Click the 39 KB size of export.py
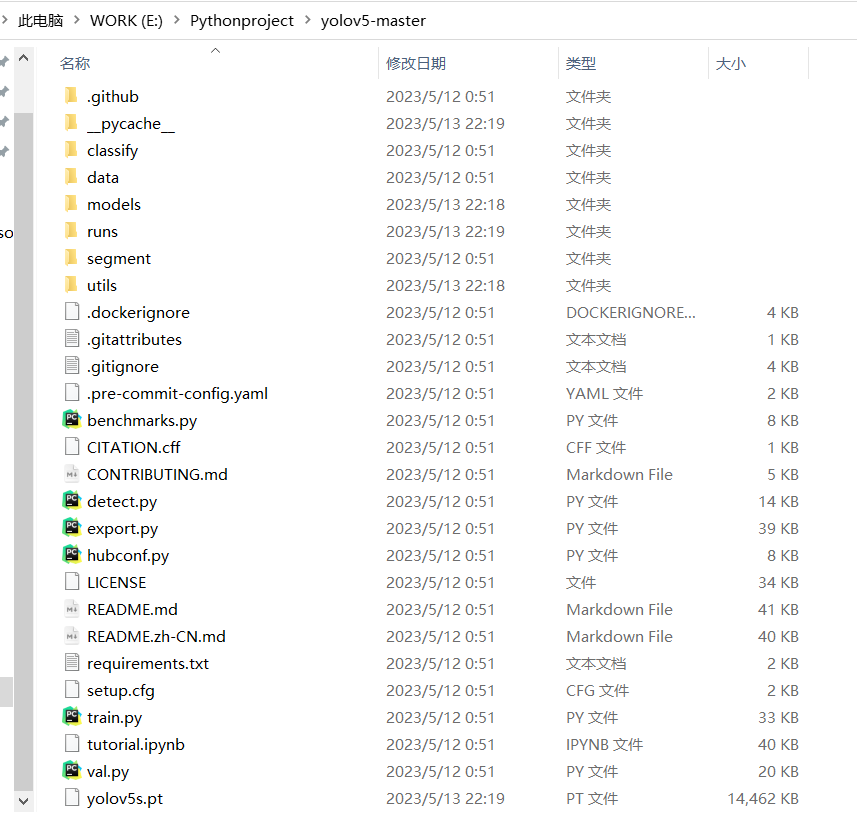 (778, 528)
